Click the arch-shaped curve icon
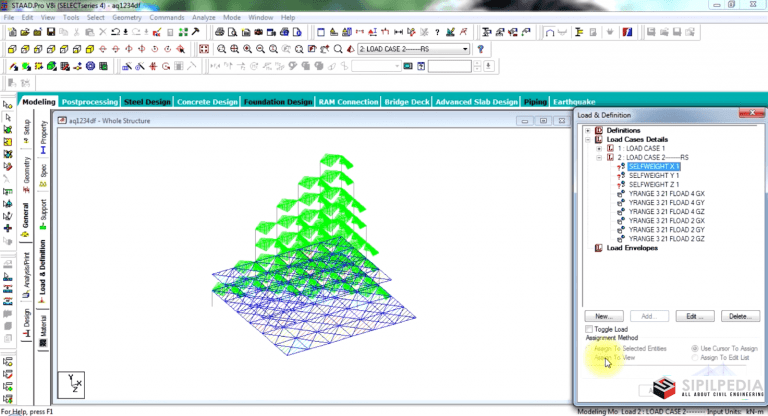This screenshot has height=416, width=768. (550, 32)
